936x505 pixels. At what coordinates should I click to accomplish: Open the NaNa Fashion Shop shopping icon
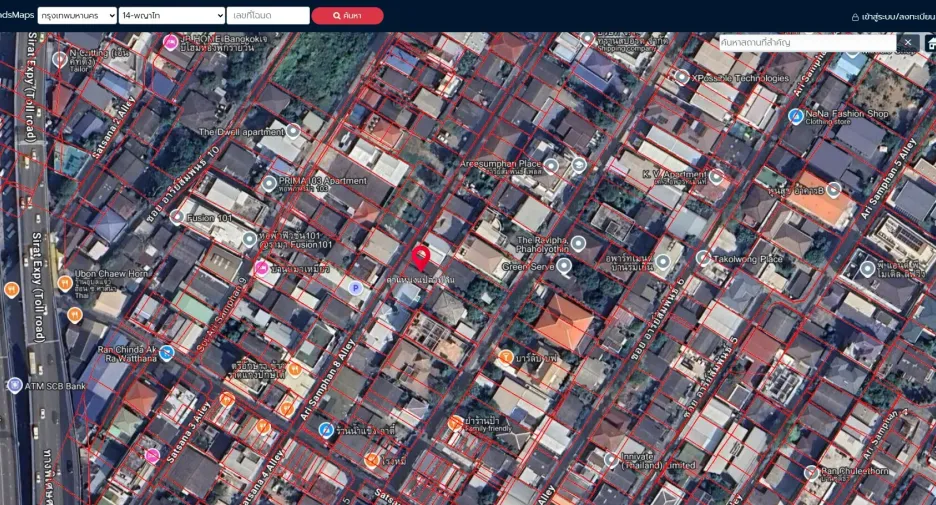click(795, 116)
